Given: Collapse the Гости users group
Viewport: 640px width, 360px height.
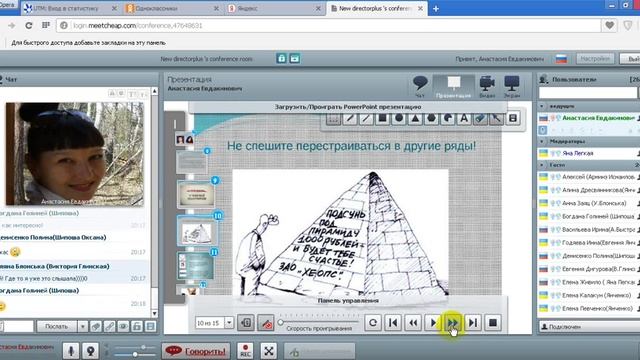Looking at the screenshot, I should (542, 165).
